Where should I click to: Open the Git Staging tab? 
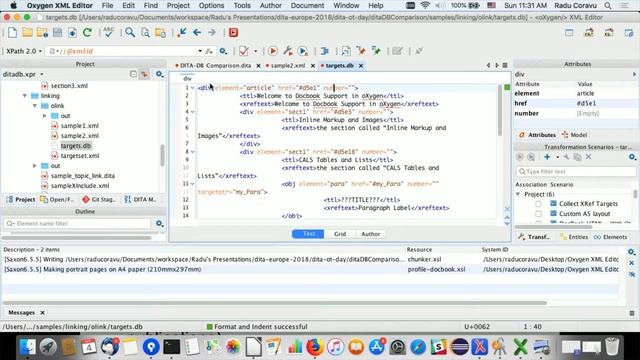tap(99, 200)
